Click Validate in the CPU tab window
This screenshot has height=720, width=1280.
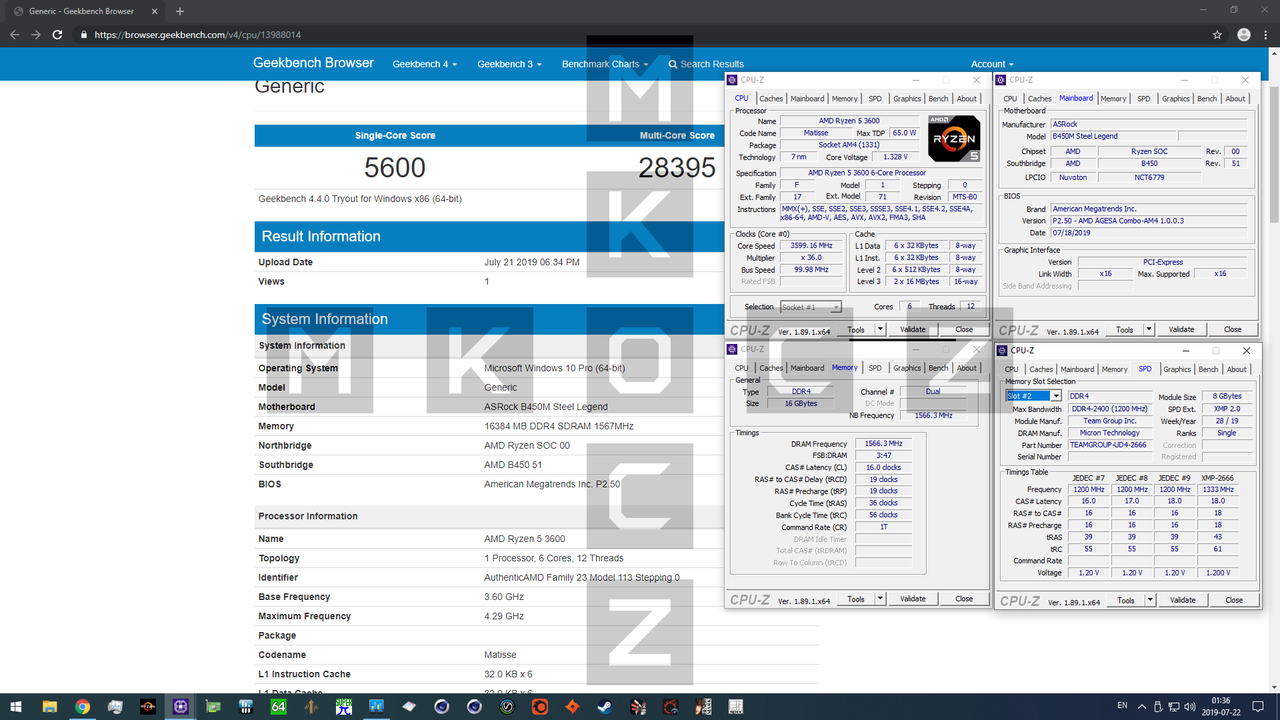(913, 329)
